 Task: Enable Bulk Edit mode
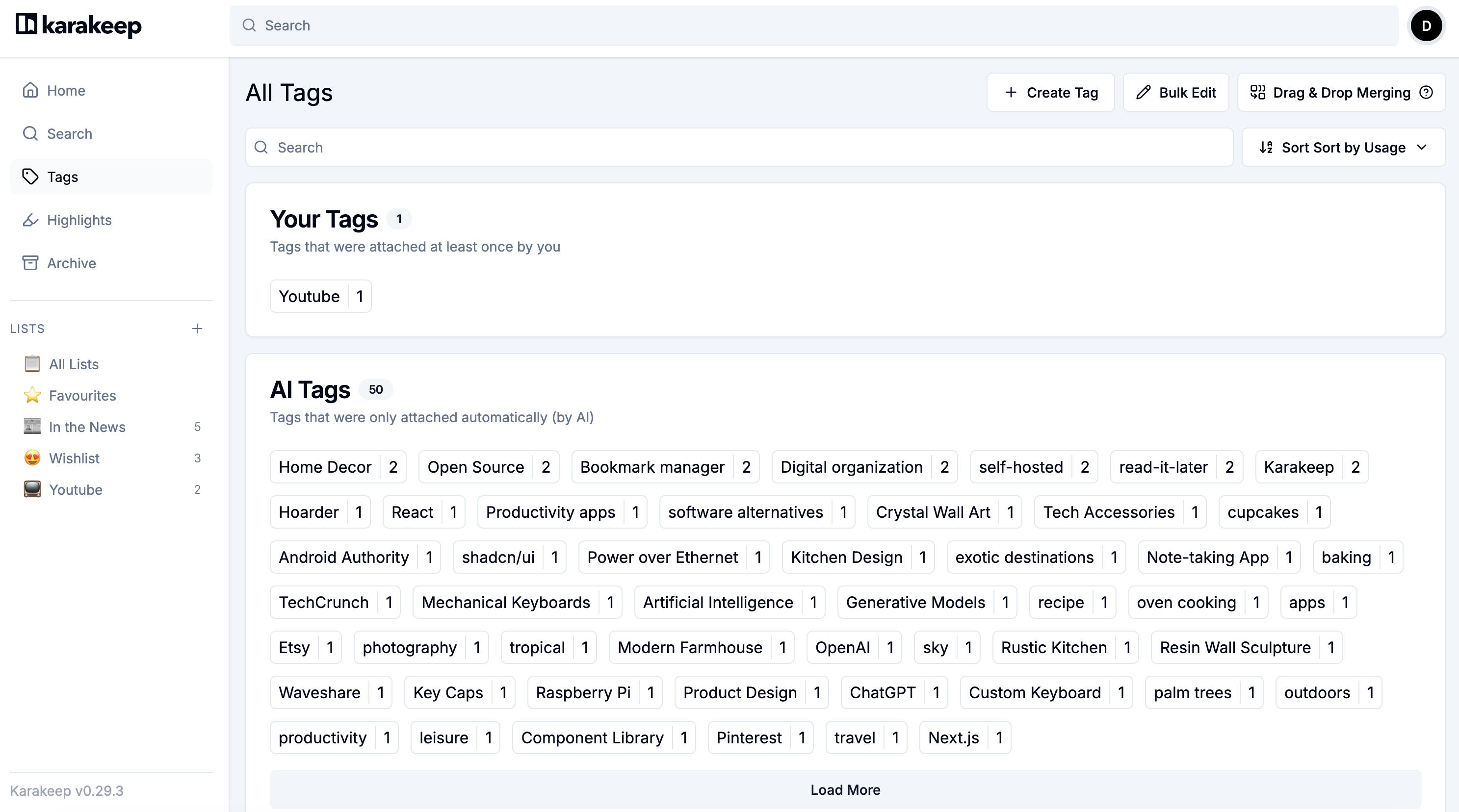pyautogui.click(x=1176, y=92)
